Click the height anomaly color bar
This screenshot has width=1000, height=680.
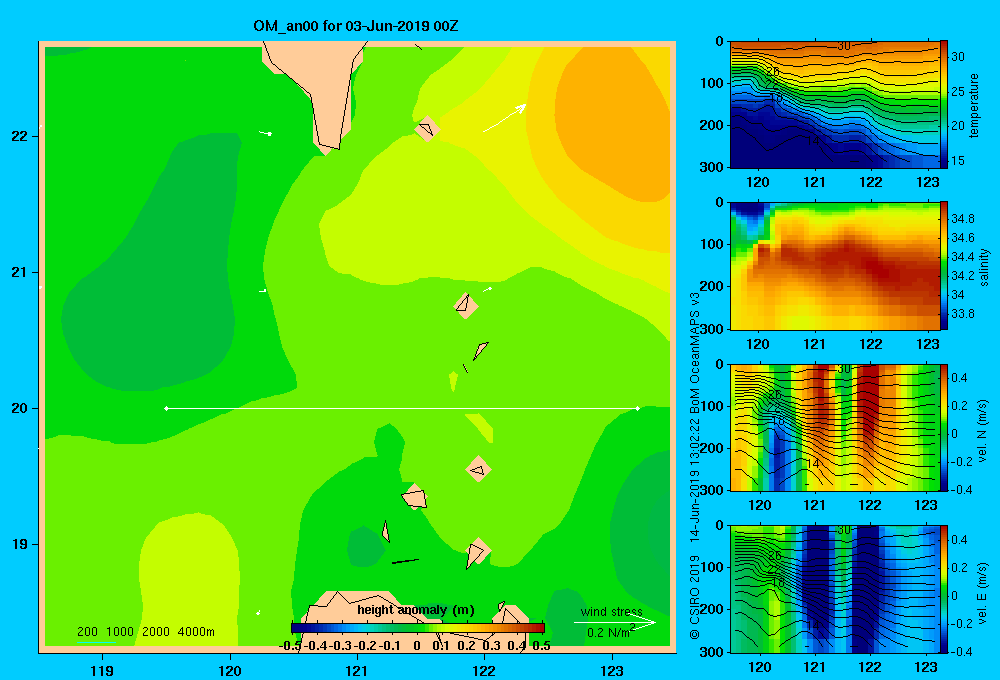(418, 628)
